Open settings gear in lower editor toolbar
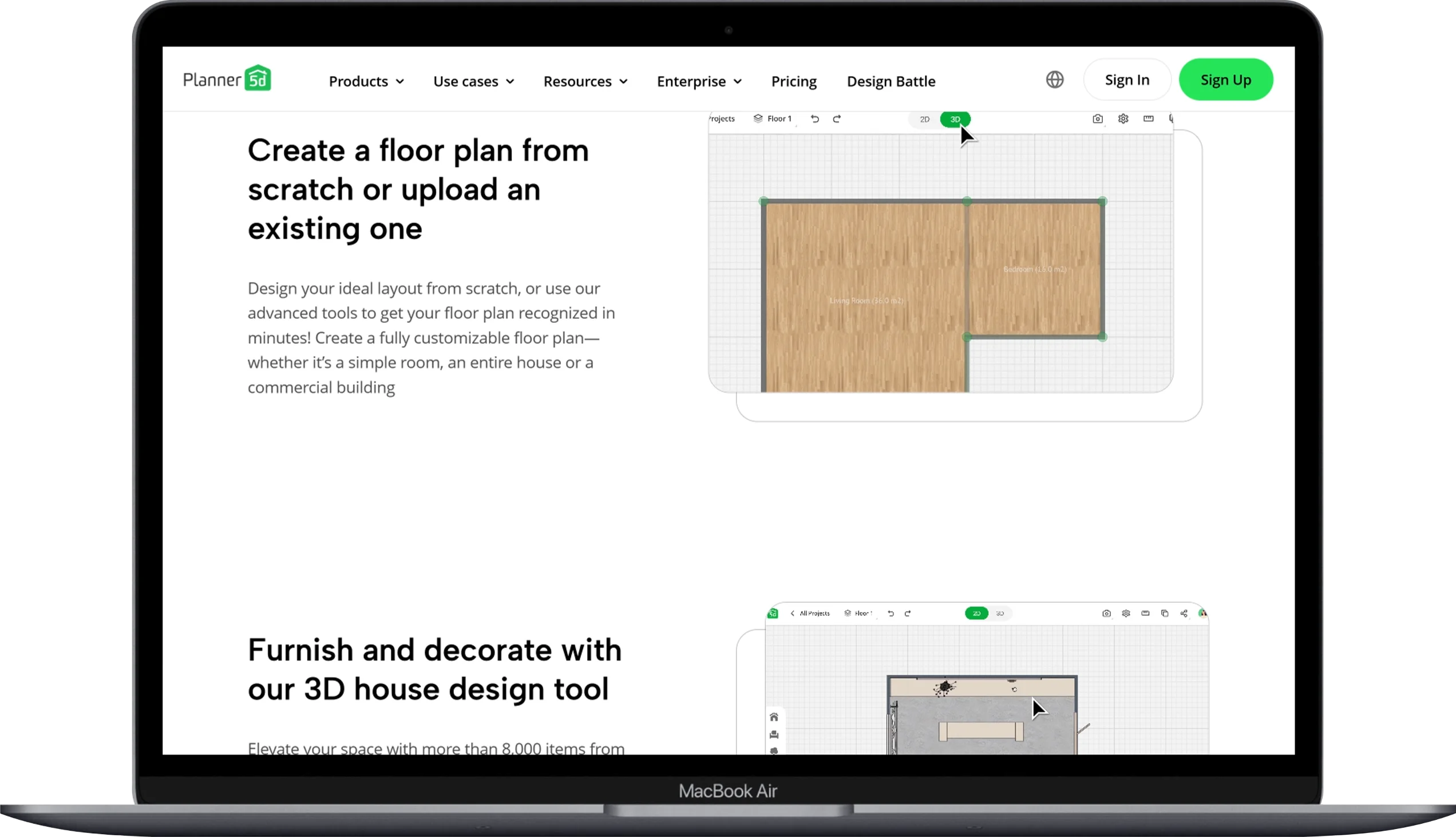1456x837 pixels. coord(1126,613)
